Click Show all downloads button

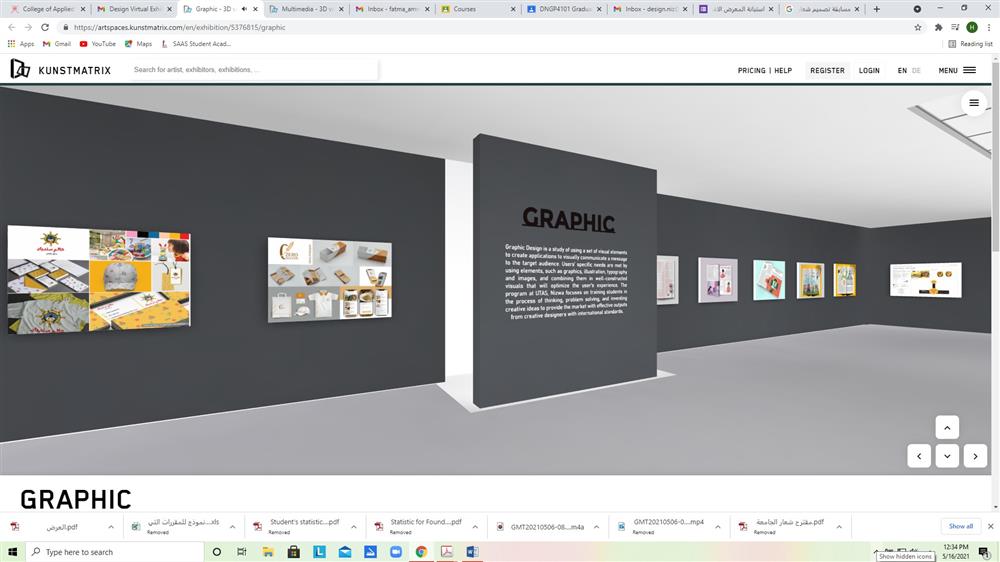[960, 526]
